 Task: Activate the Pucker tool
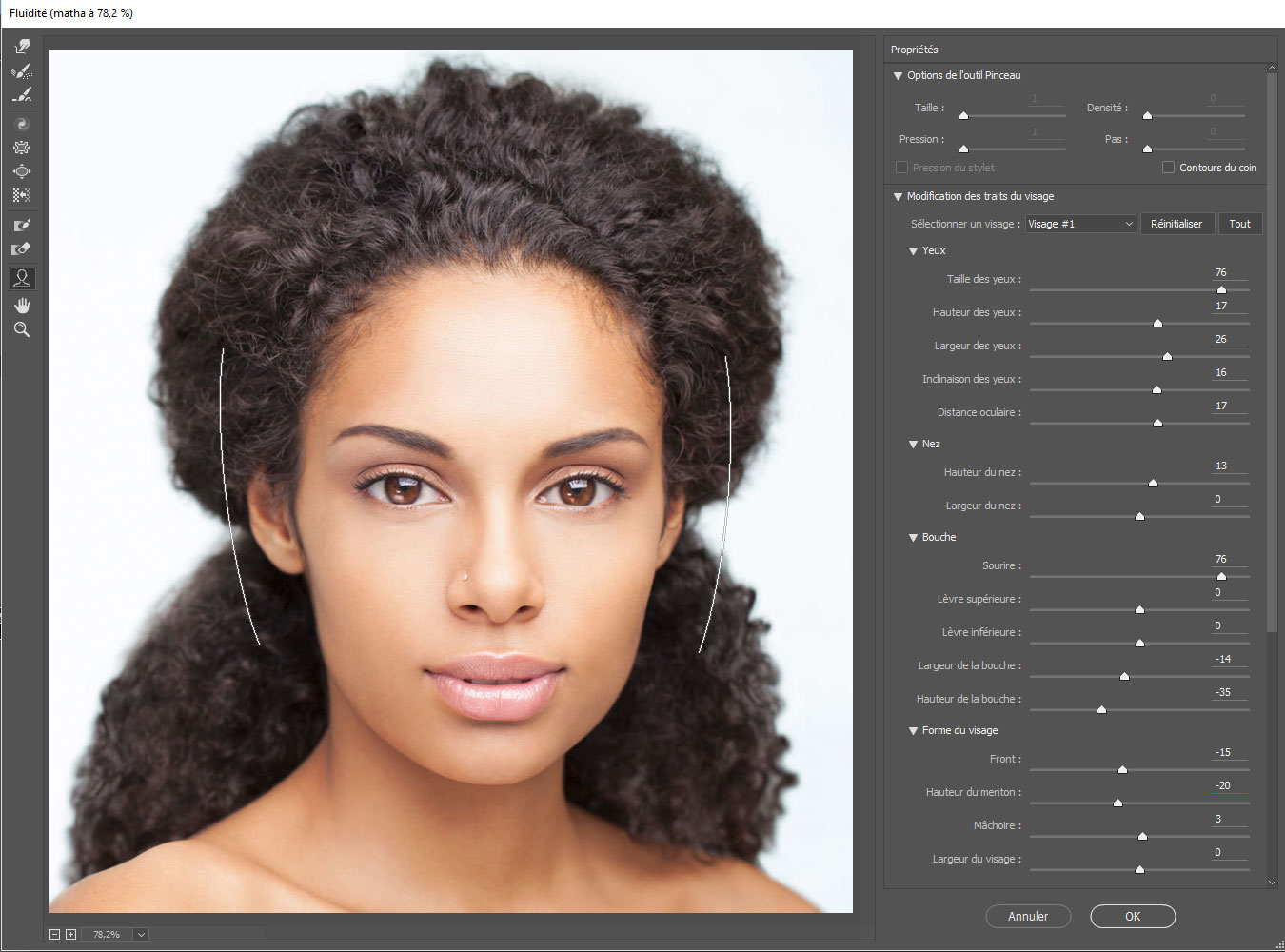[x=21, y=148]
